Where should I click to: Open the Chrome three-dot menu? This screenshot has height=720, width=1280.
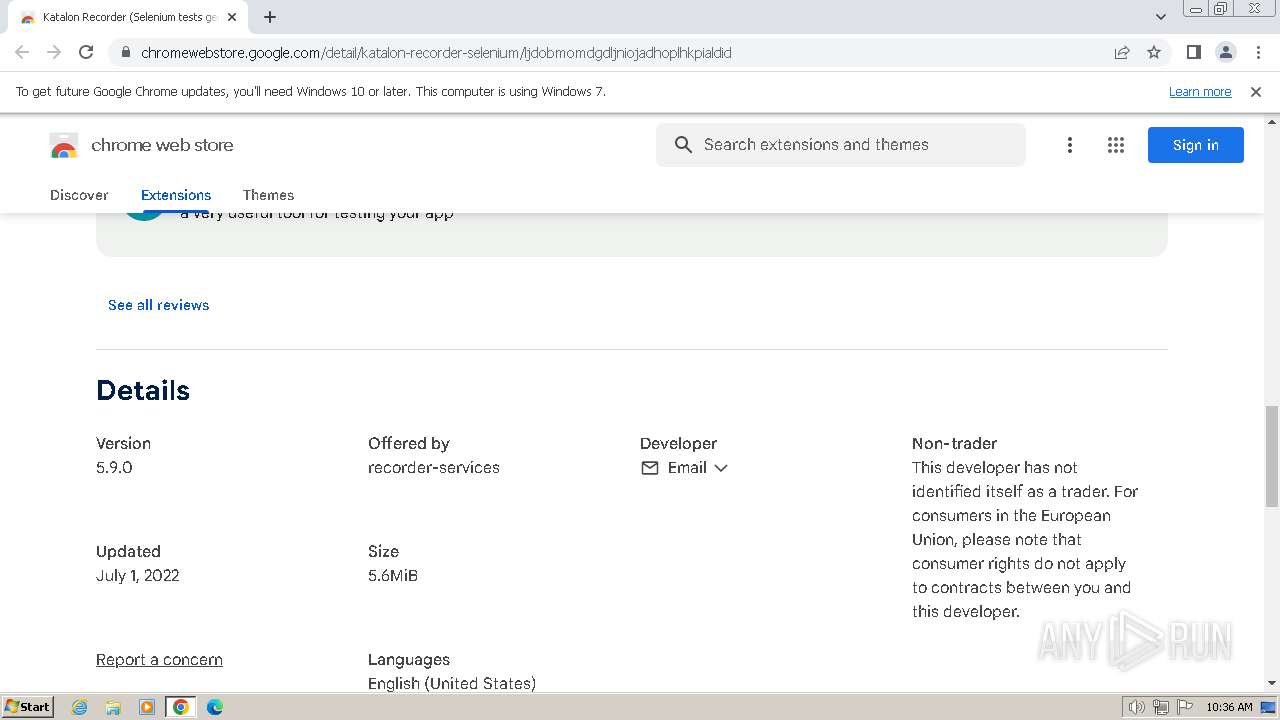(1258, 52)
